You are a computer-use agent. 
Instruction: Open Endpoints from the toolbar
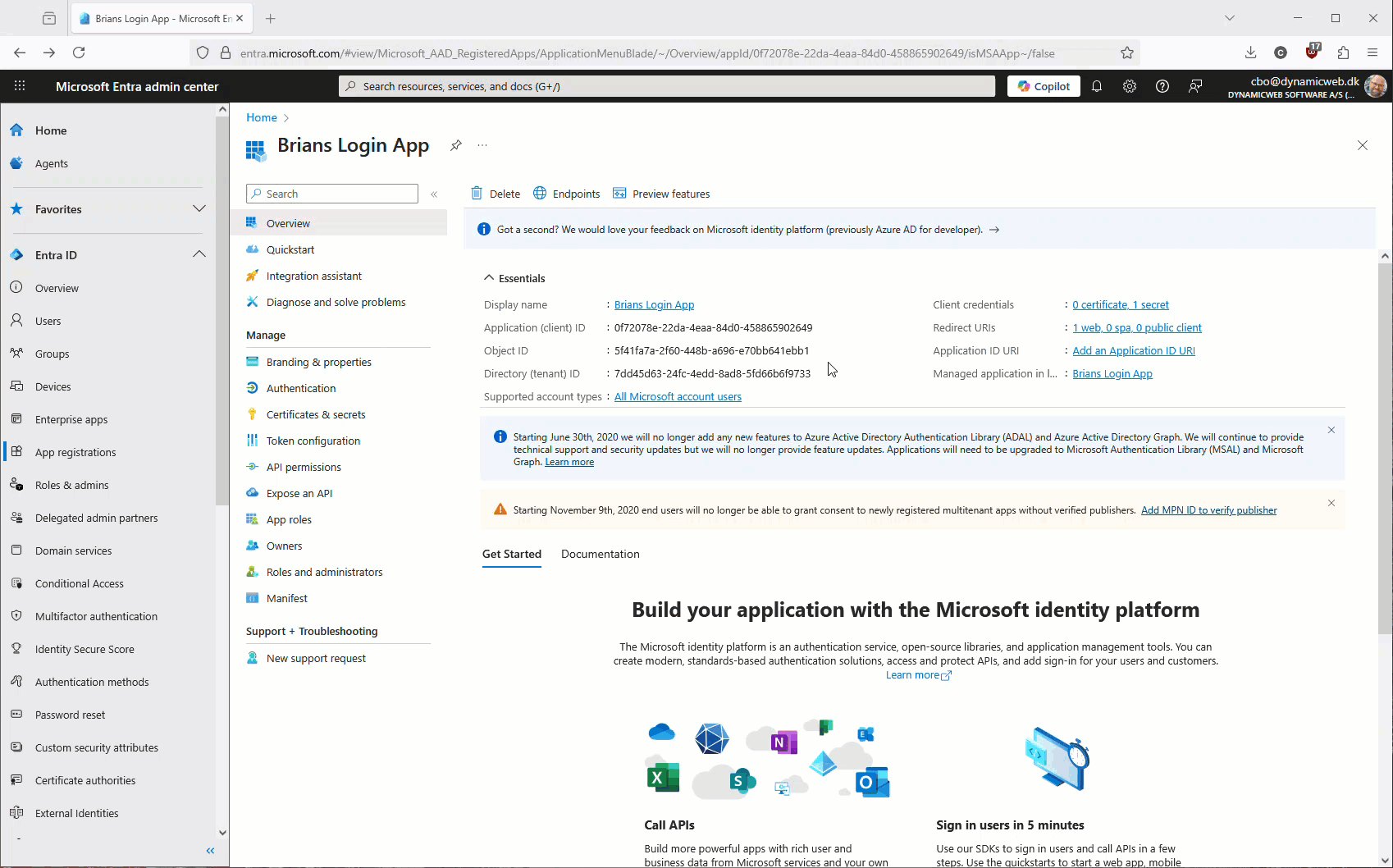(x=567, y=194)
